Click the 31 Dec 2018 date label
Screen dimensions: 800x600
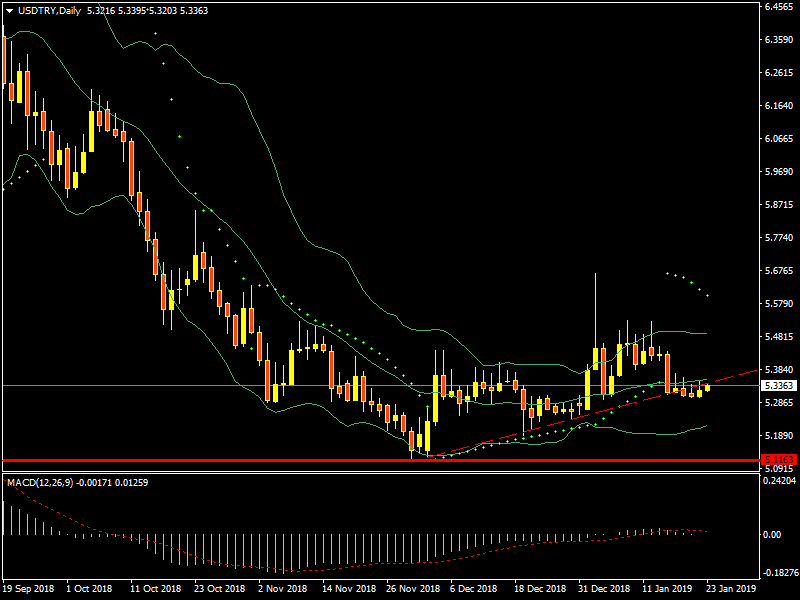[x=606, y=590]
